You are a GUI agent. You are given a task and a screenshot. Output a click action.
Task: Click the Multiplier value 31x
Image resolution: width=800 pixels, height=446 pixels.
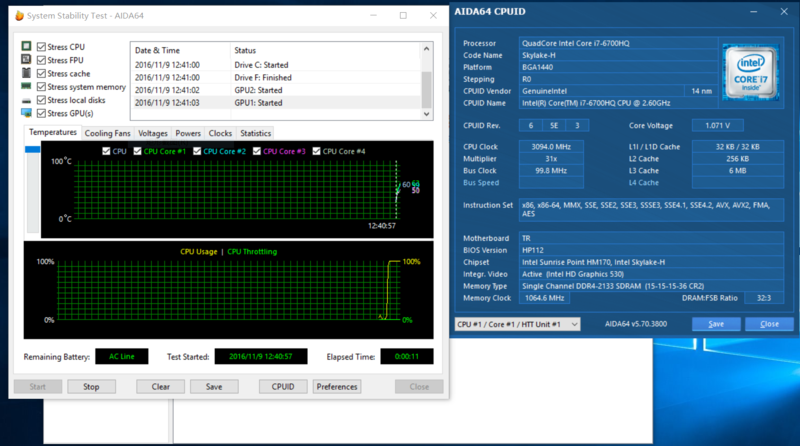[551, 159]
